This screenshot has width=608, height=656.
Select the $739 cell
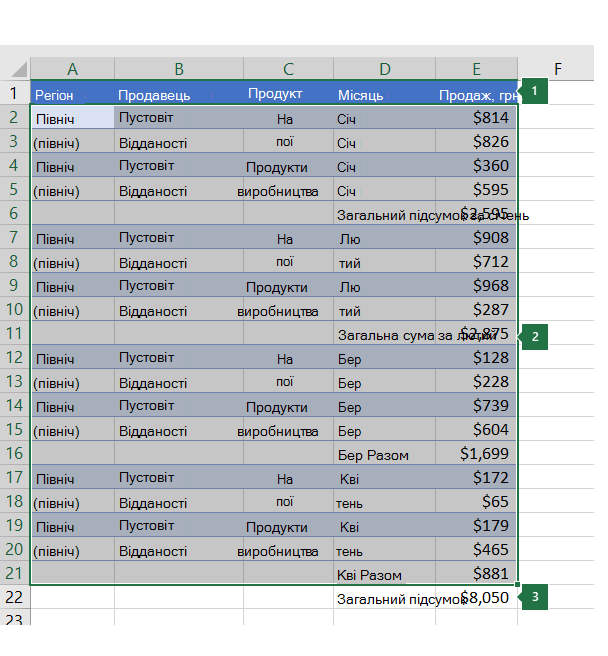click(476, 405)
